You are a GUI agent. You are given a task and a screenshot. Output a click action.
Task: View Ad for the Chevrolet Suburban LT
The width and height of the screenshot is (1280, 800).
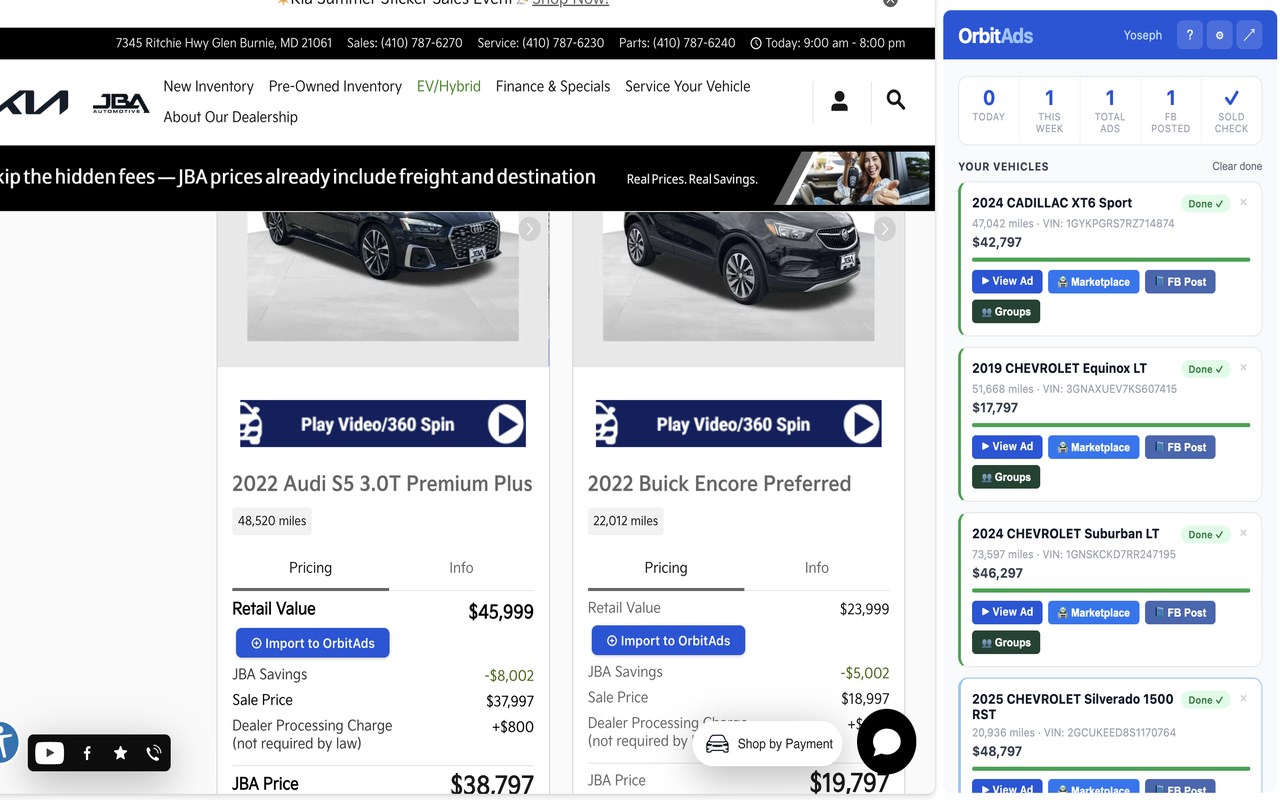pyautogui.click(x=1007, y=612)
